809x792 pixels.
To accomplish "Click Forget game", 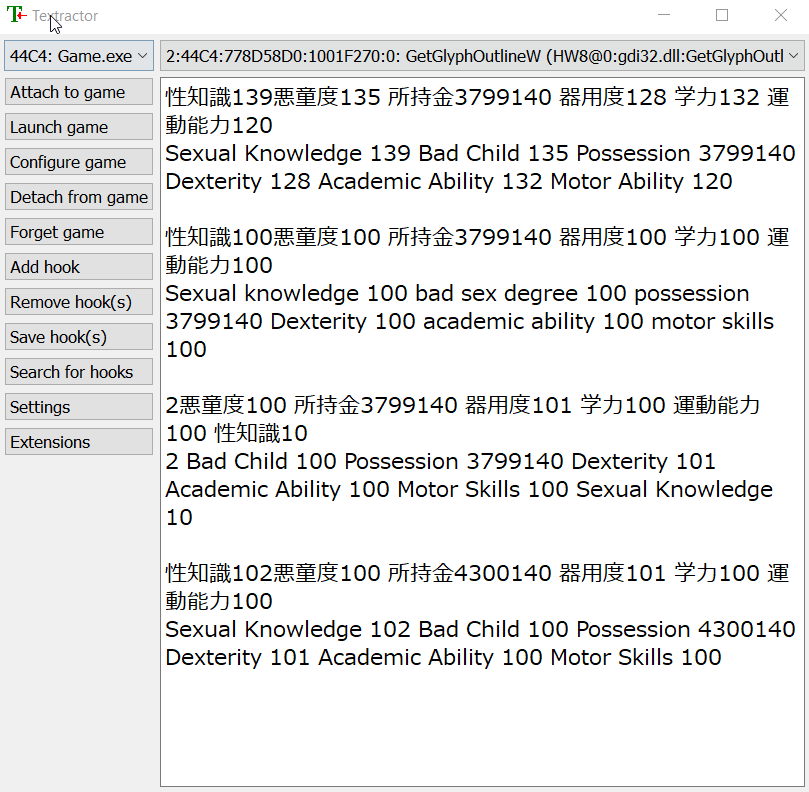I will pos(78,232).
